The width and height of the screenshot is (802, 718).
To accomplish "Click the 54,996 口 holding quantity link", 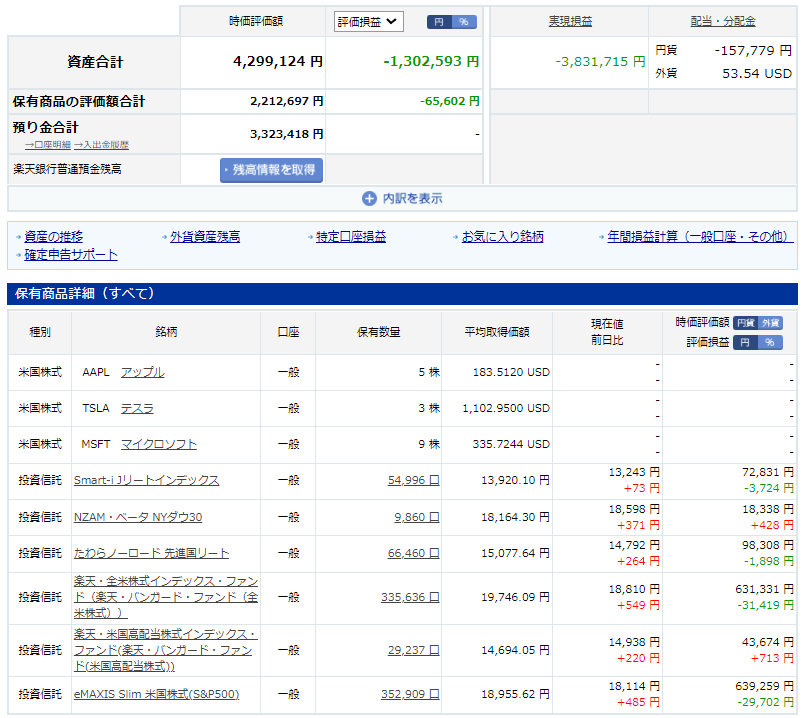I will tap(413, 480).
